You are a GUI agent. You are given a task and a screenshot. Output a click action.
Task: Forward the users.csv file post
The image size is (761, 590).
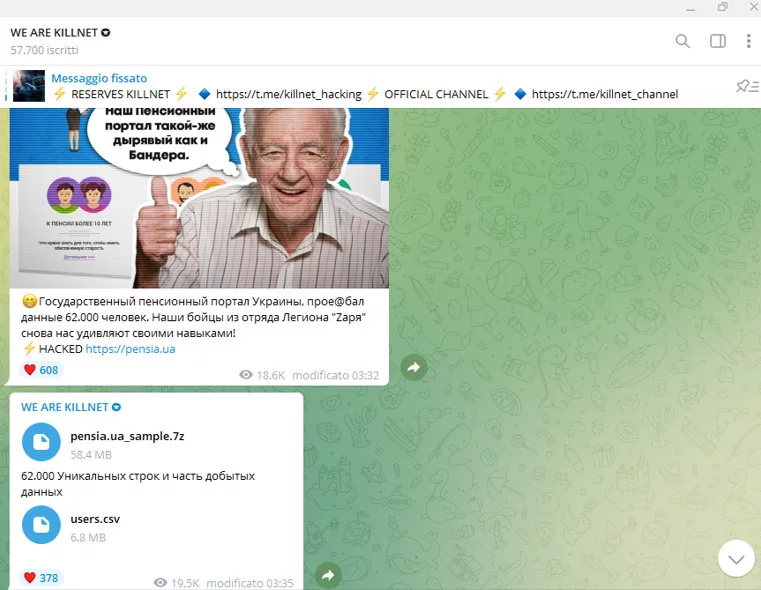tap(326, 575)
